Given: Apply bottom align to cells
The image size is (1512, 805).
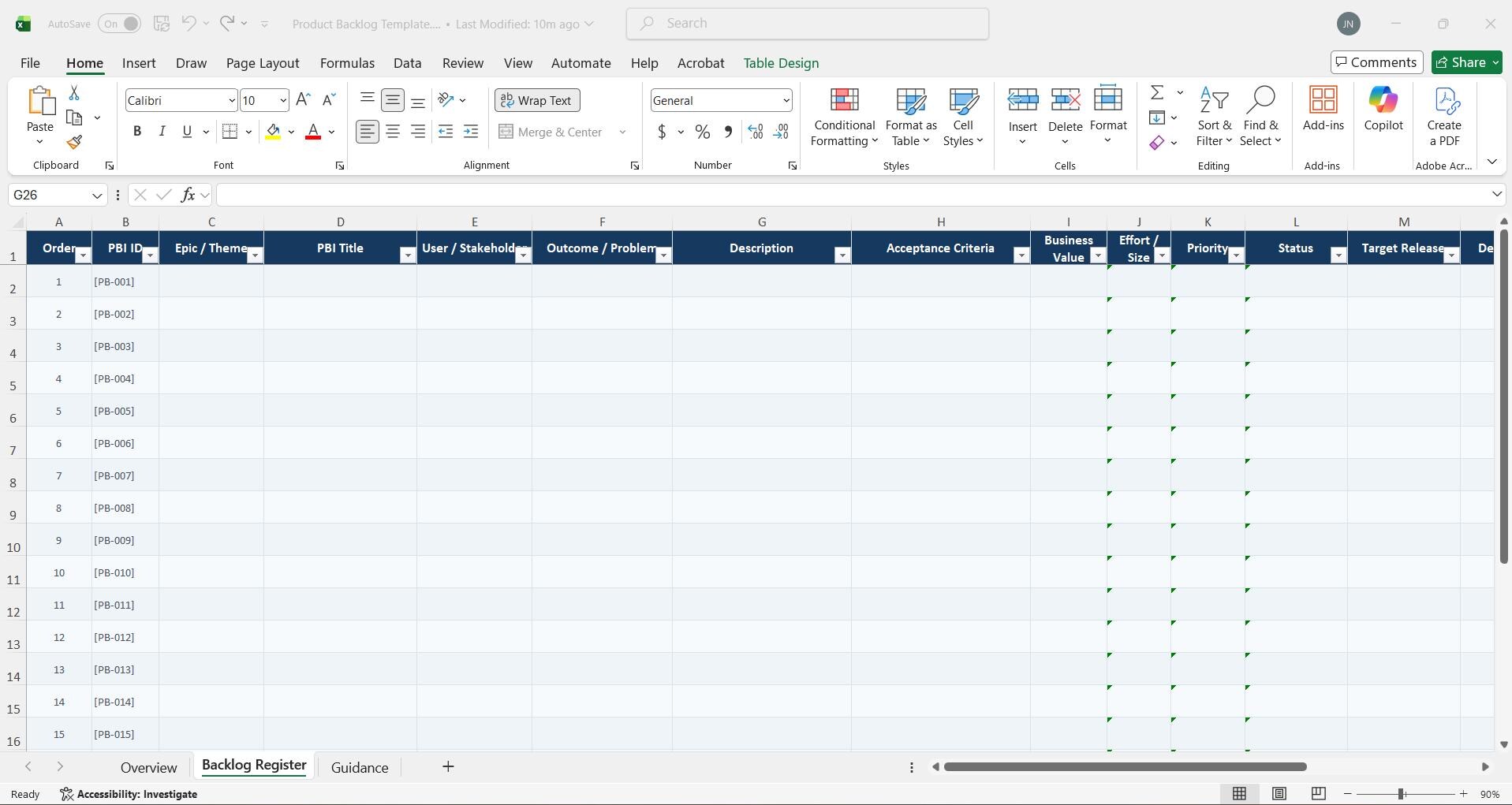Looking at the screenshot, I should [418, 99].
